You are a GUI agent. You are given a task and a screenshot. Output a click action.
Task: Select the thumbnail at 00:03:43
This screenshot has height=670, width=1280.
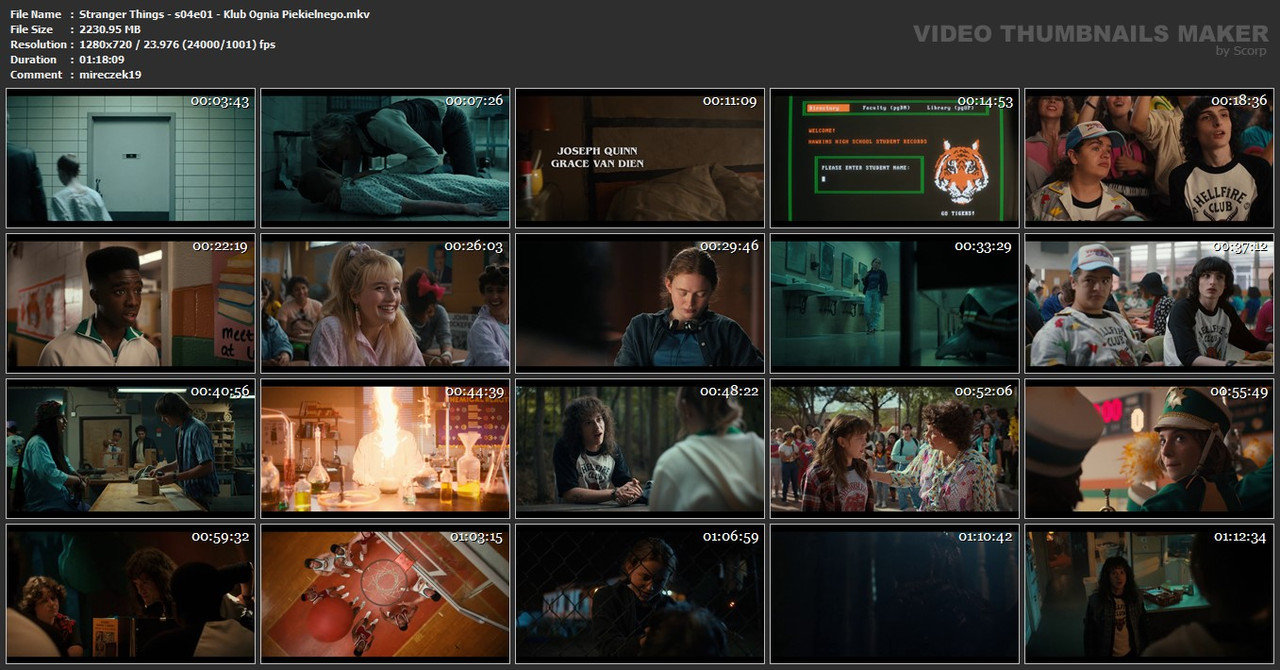pos(130,159)
